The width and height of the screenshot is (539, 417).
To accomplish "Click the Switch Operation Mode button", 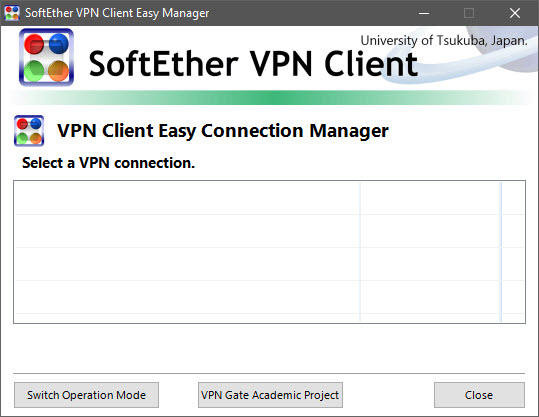I will tap(86, 395).
